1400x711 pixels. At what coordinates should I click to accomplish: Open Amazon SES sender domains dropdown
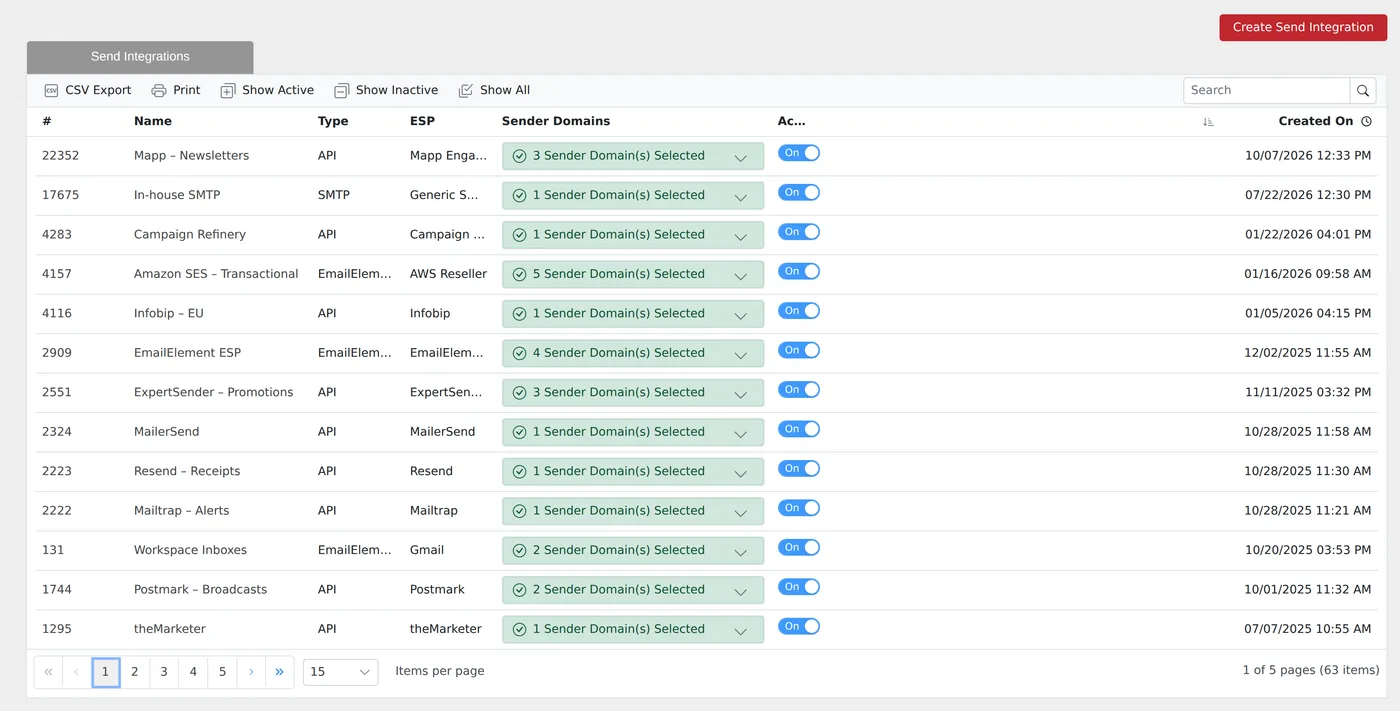coord(633,274)
